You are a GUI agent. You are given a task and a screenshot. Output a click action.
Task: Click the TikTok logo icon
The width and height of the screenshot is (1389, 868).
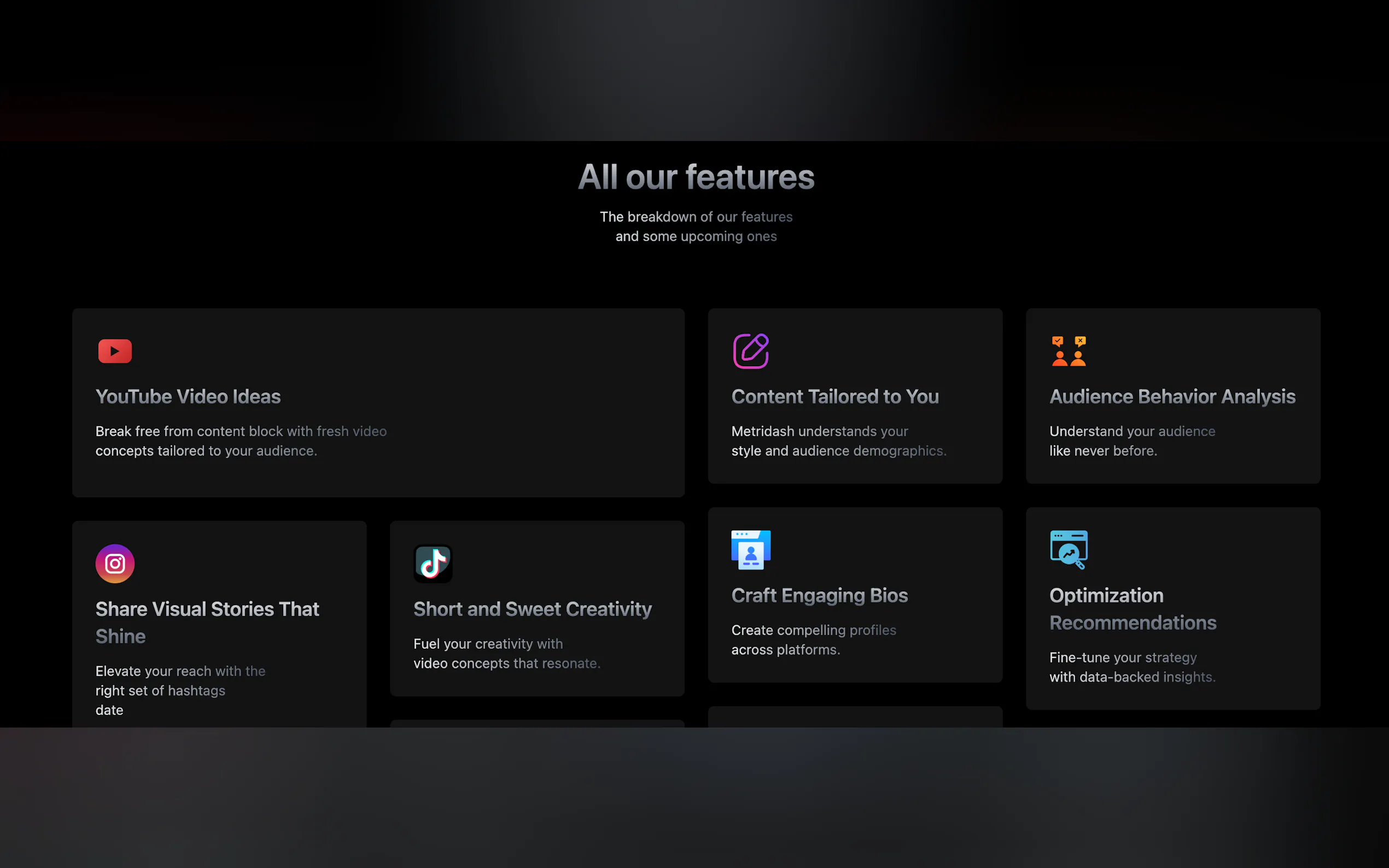(x=433, y=563)
